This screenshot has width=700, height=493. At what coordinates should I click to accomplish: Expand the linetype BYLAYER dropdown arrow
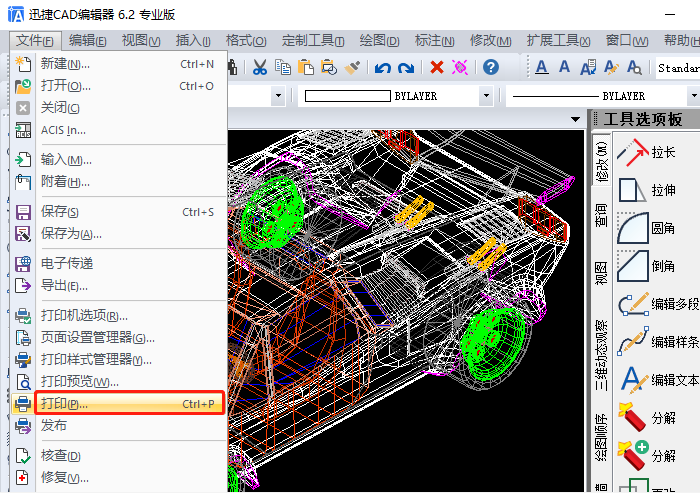(694, 96)
